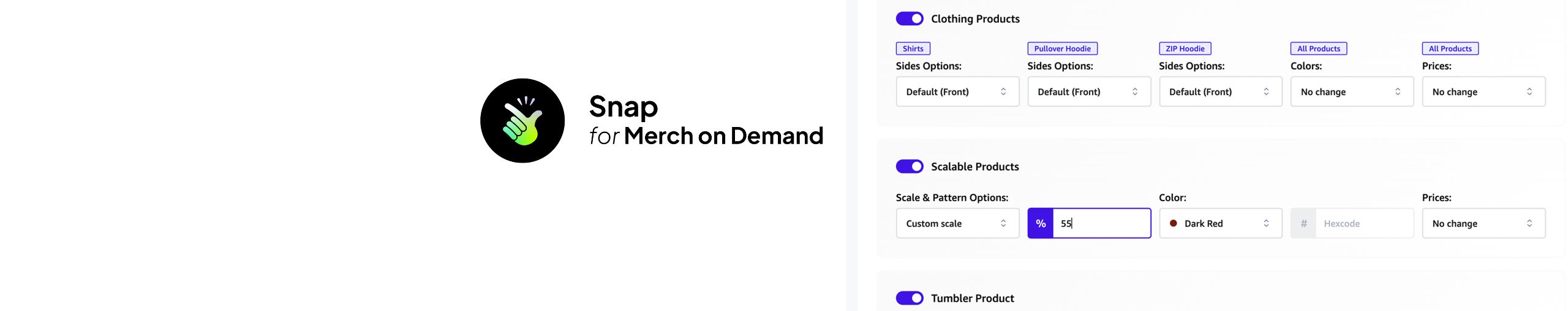Disable the Clothing Products toggle
The width and height of the screenshot is (1568, 311).
coord(910,18)
